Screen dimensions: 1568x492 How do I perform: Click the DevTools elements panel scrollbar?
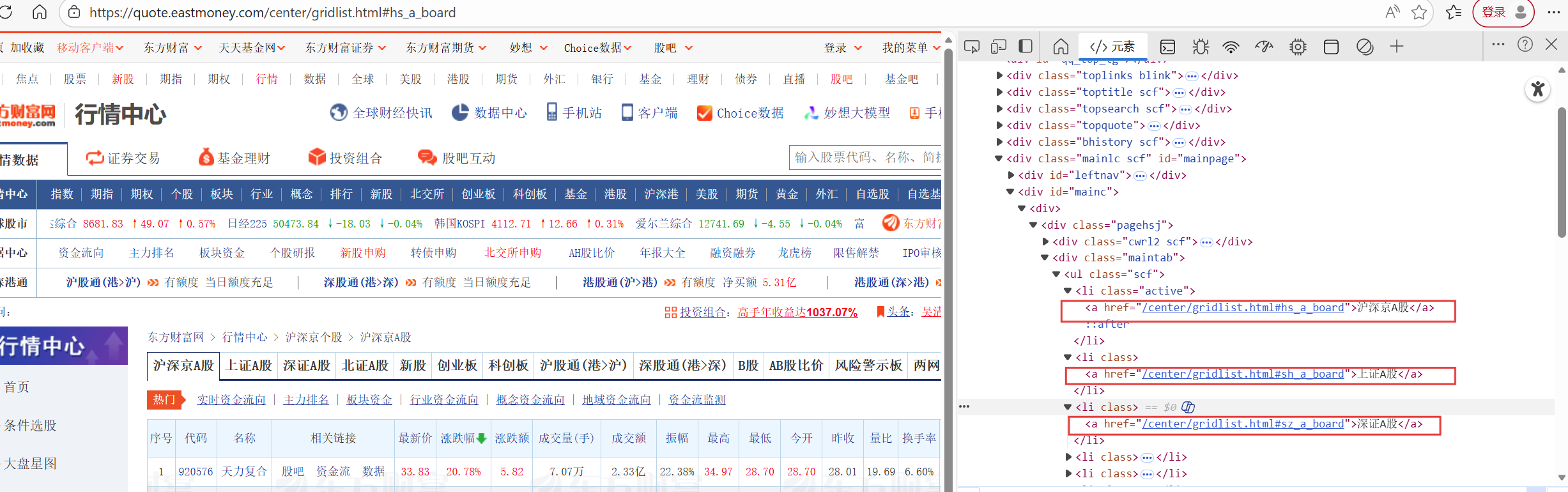click(1562, 173)
